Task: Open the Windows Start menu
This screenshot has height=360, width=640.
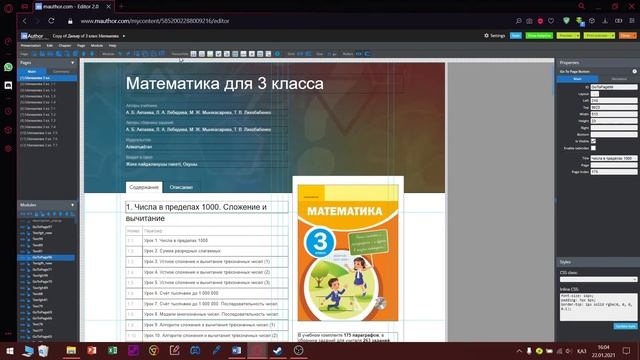Action: click(9, 351)
